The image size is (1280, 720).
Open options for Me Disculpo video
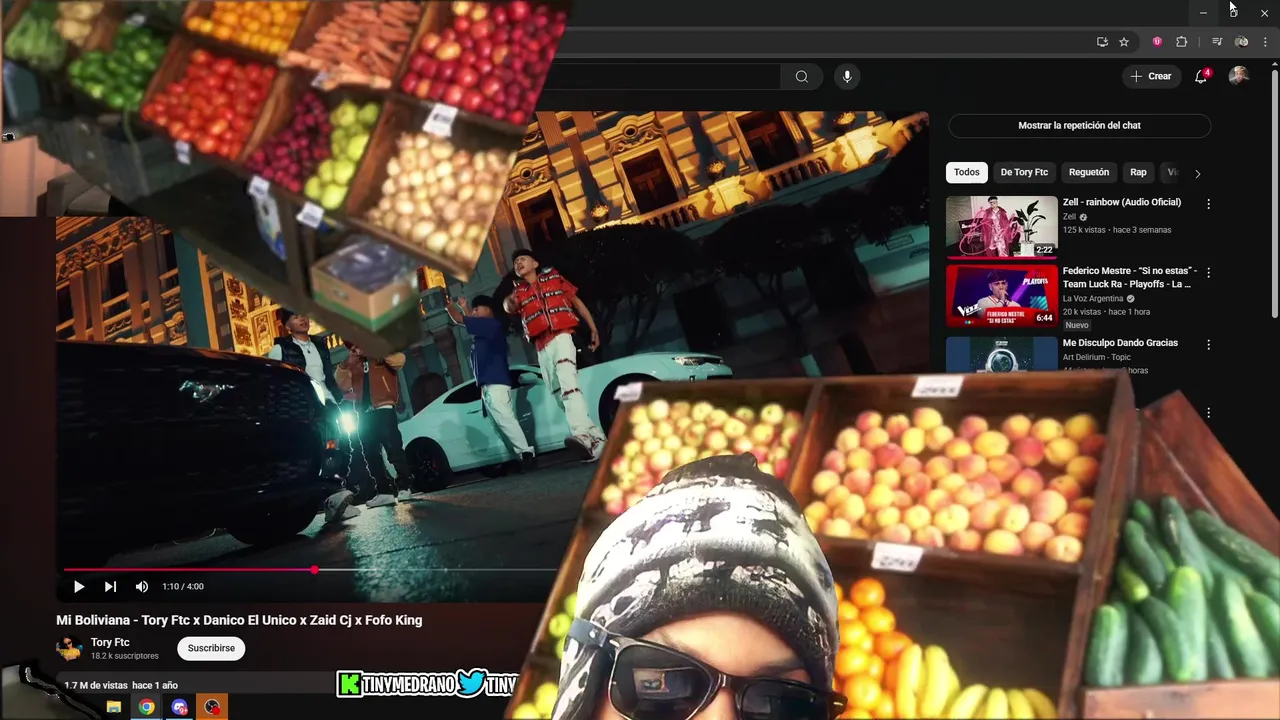pyautogui.click(x=1208, y=345)
